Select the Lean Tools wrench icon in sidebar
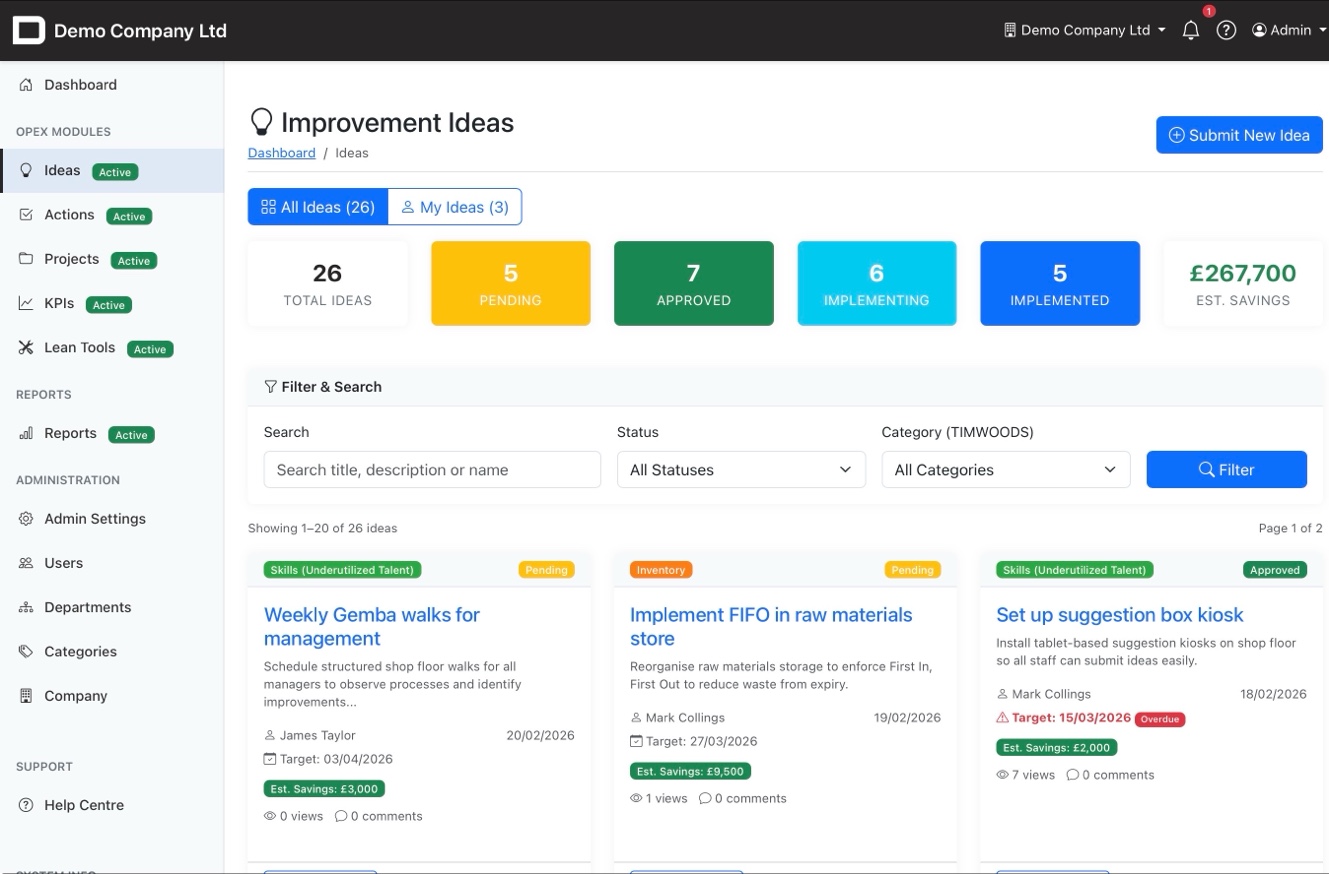The image size is (1329, 874). click(25, 347)
